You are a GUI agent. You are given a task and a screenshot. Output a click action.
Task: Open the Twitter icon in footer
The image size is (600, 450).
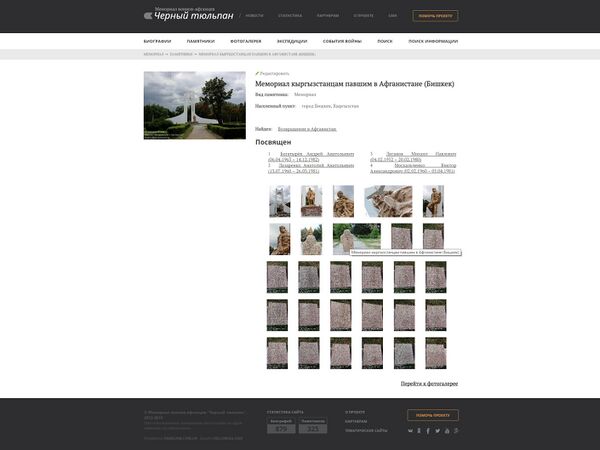pos(437,431)
